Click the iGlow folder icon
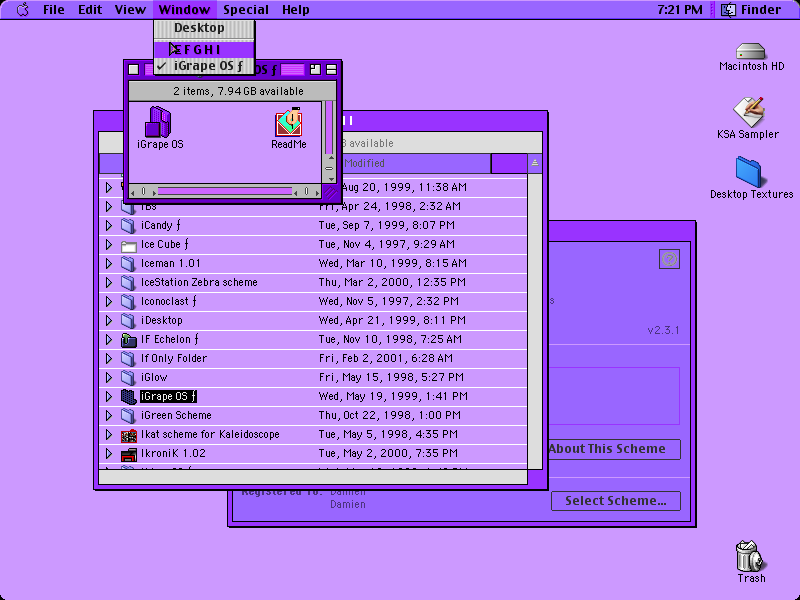Viewport: 800px width, 600px height. (x=128, y=378)
